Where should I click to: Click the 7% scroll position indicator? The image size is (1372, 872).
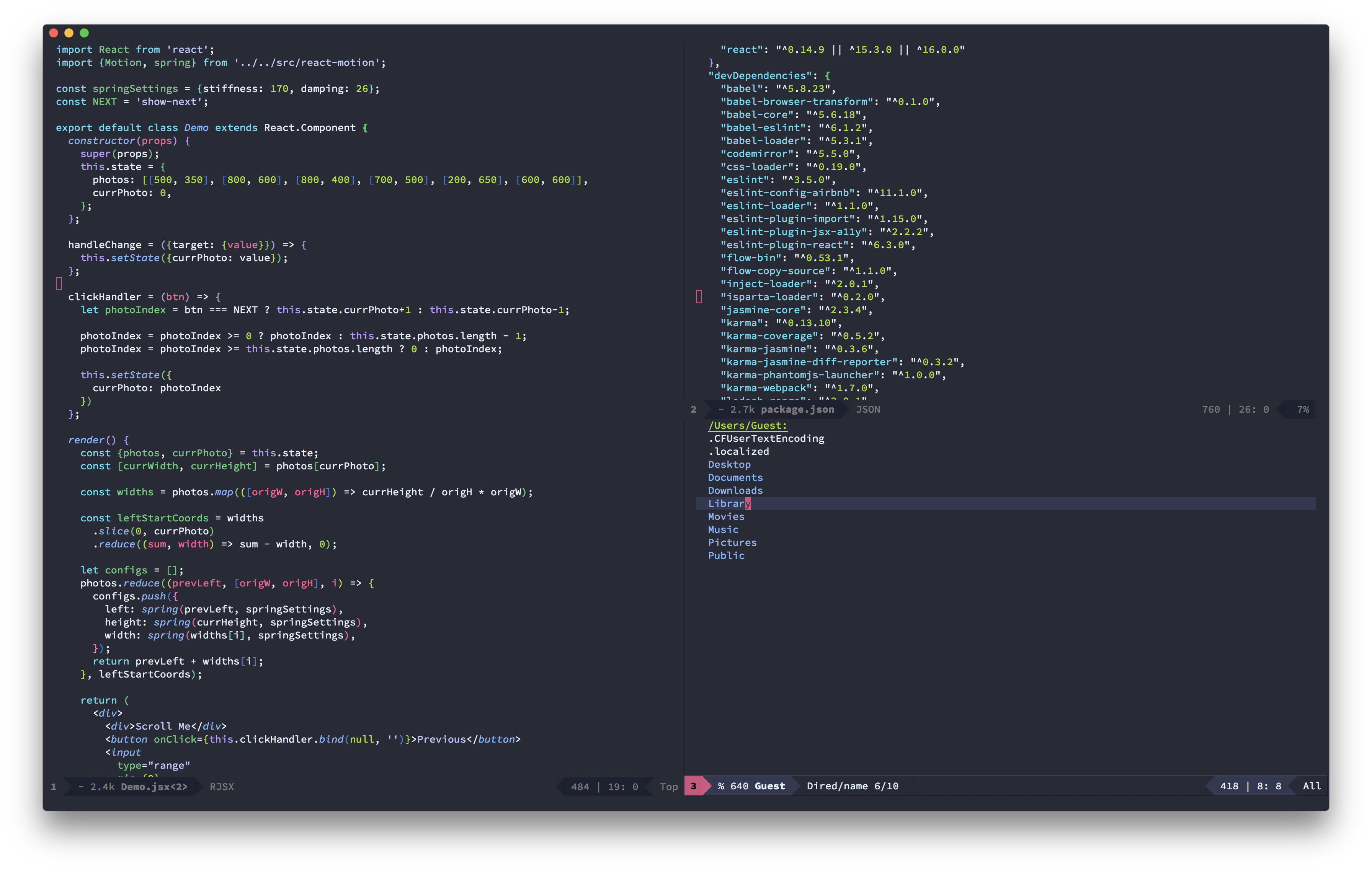(1302, 410)
